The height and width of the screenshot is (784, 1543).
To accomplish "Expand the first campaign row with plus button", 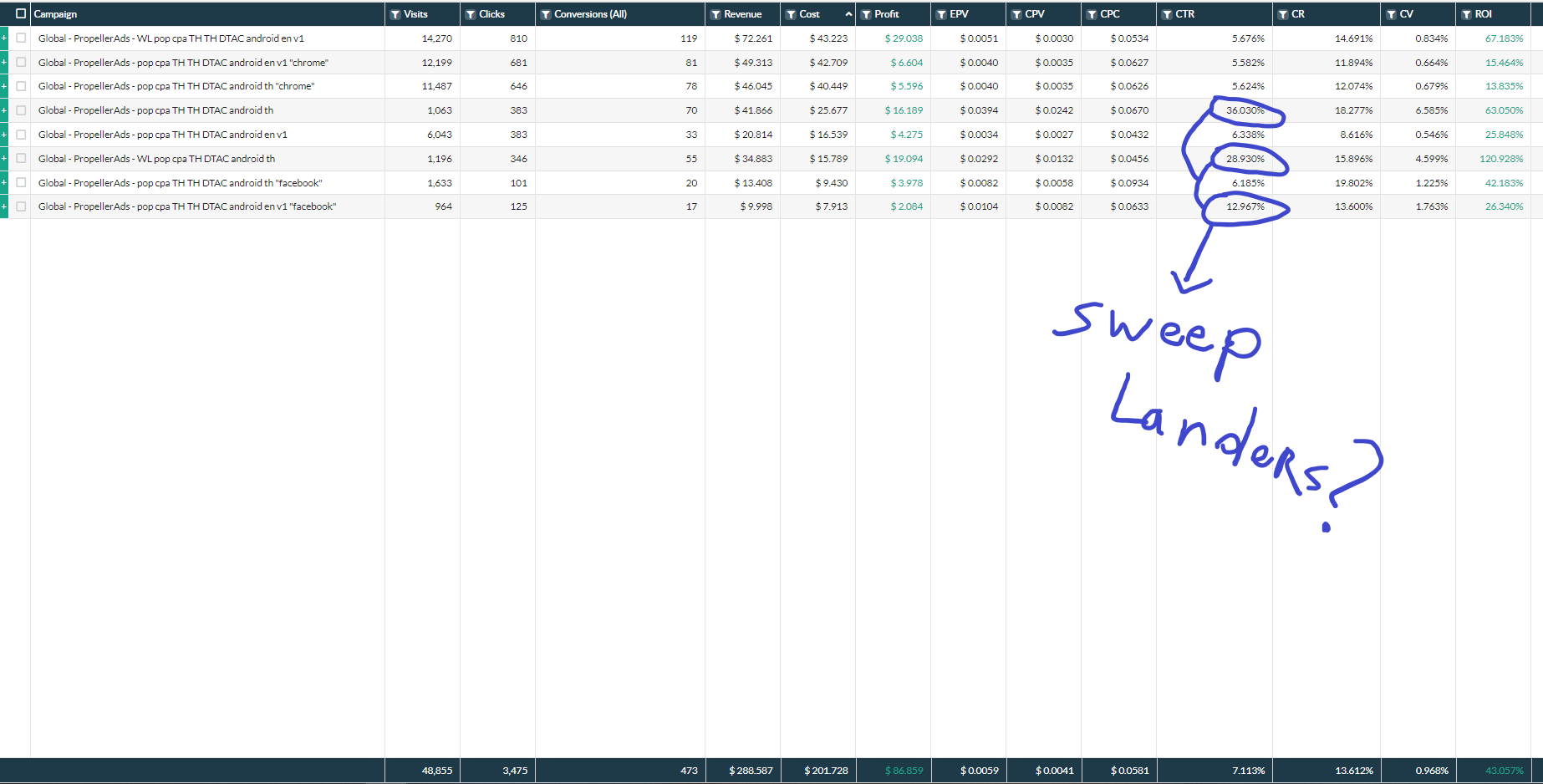I will pyautogui.click(x=4, y=38).
